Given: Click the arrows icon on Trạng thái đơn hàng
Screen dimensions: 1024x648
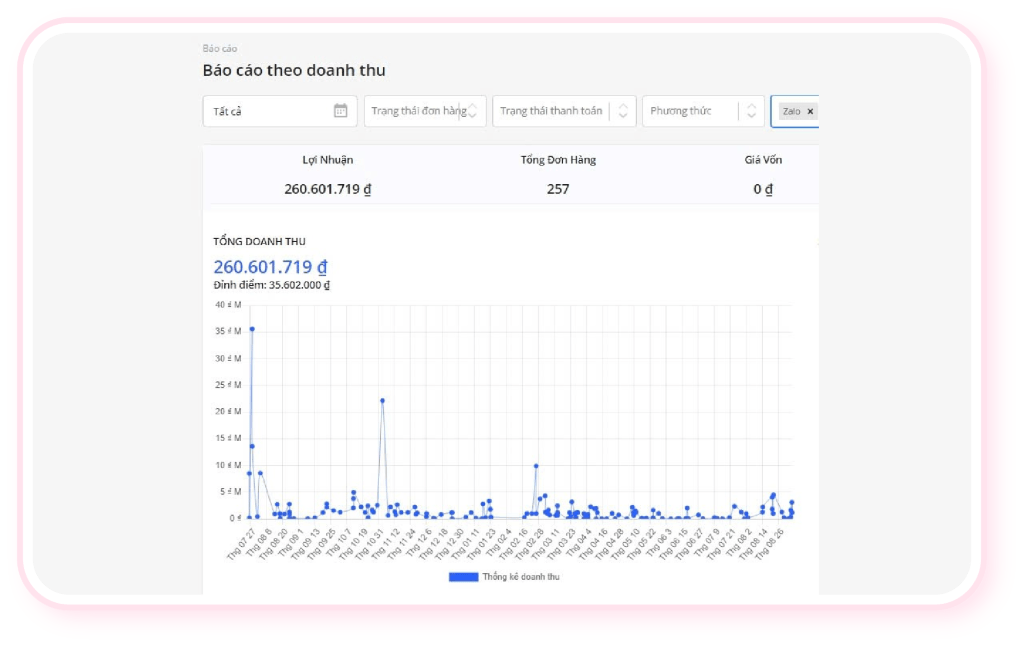Looking at the screenshot, I should [x=475, y=111].
